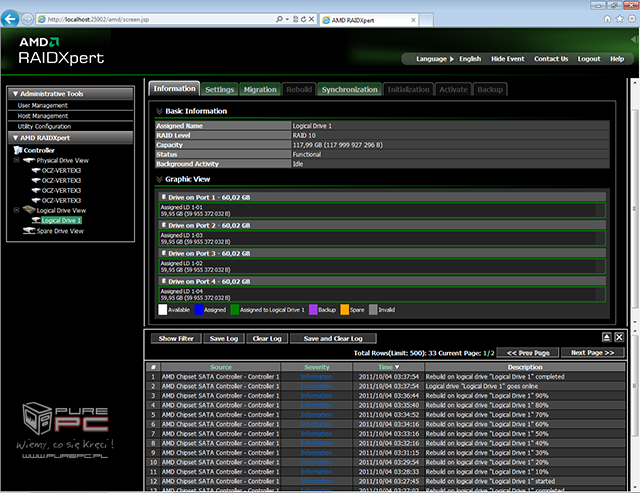Screen dimensions: 640x493
Task: Open the address bar dropdown arrow
Action: tap(287, 19)
